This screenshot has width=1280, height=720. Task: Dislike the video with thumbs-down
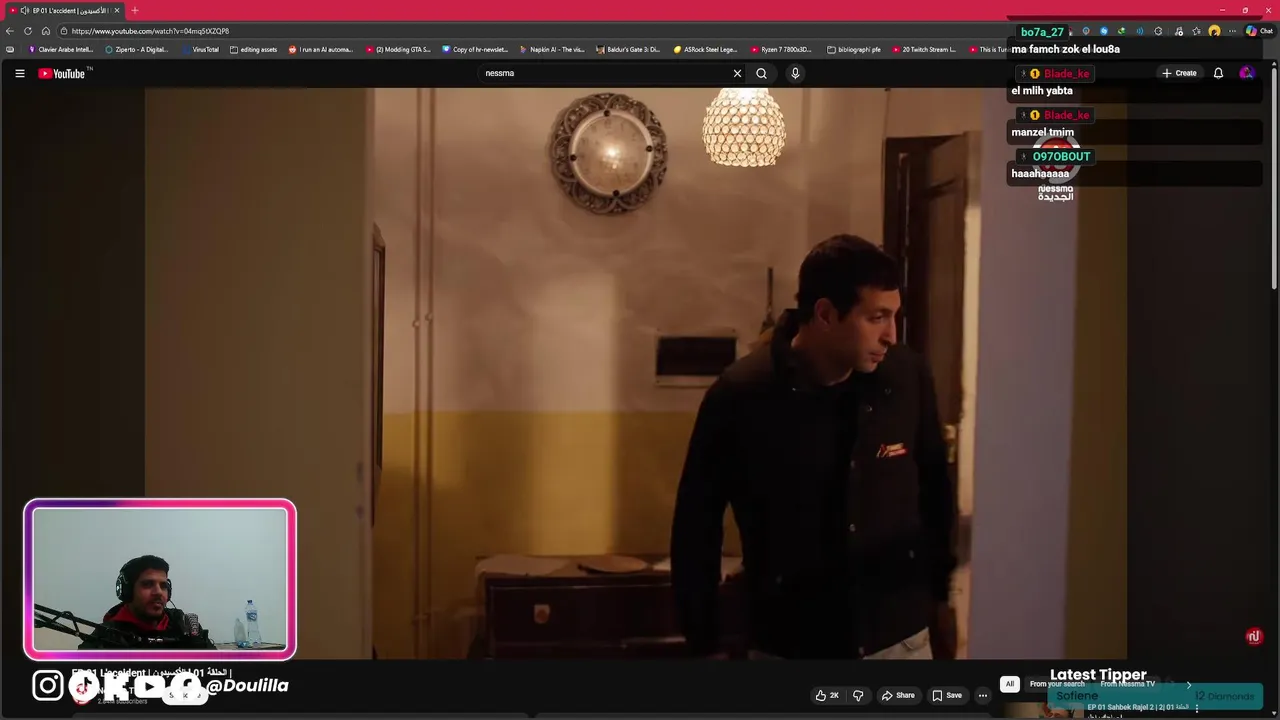858,695
